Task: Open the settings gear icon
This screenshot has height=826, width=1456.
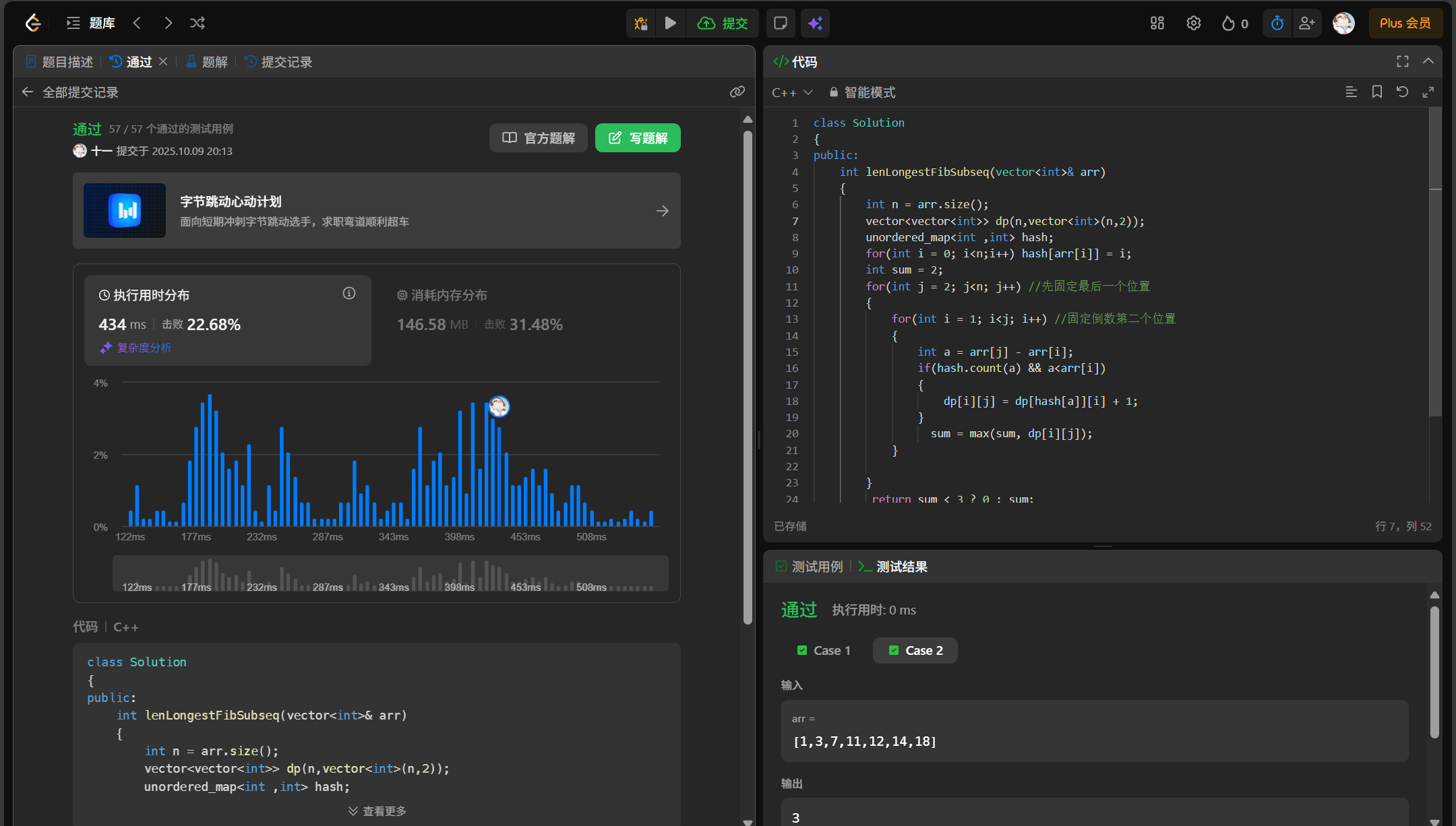Action: click(1193, 24)
